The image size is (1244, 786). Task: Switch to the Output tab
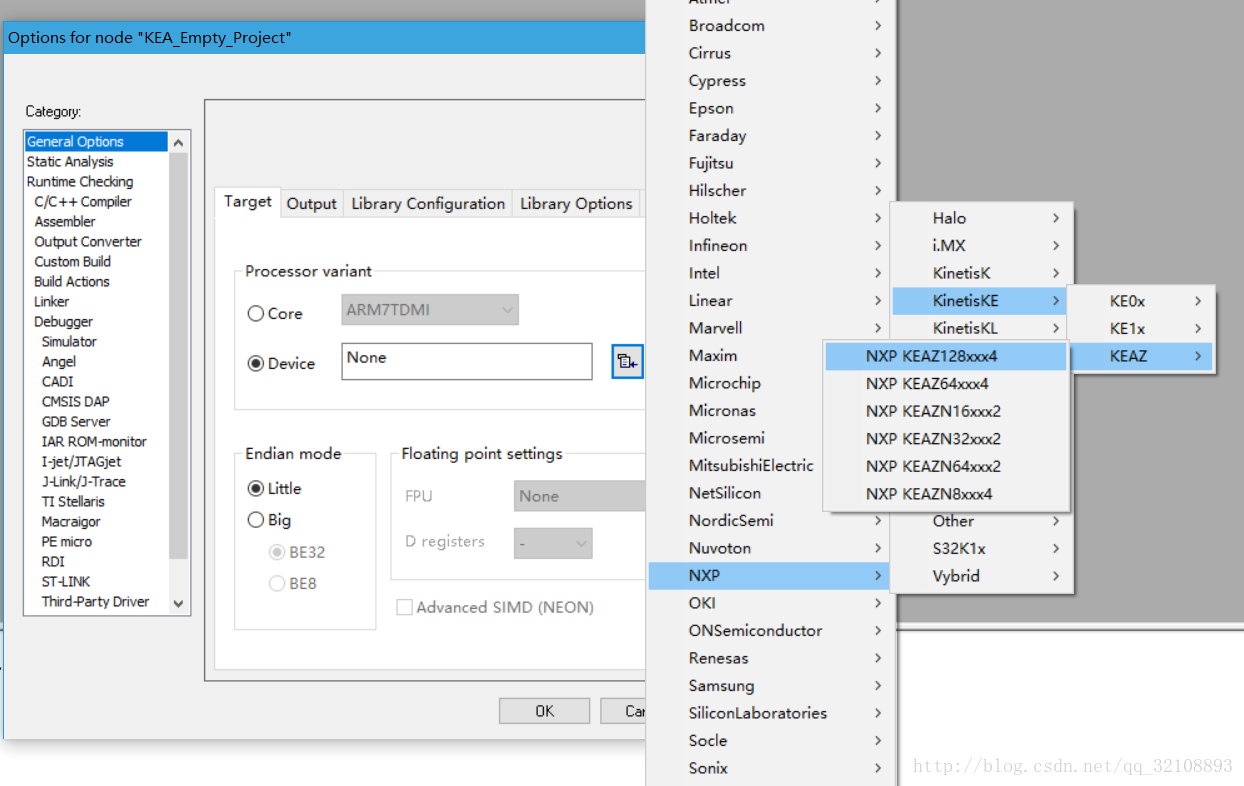(312, 204)
